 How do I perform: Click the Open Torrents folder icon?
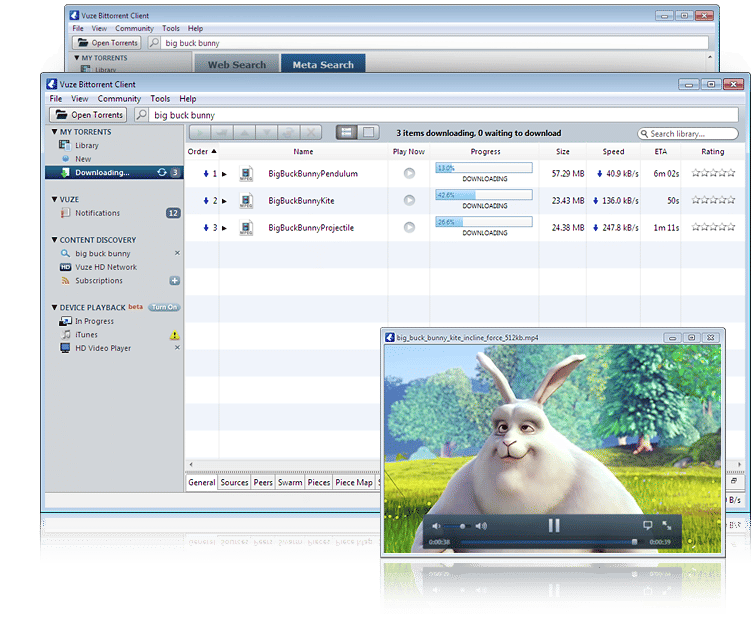point(61,115)
